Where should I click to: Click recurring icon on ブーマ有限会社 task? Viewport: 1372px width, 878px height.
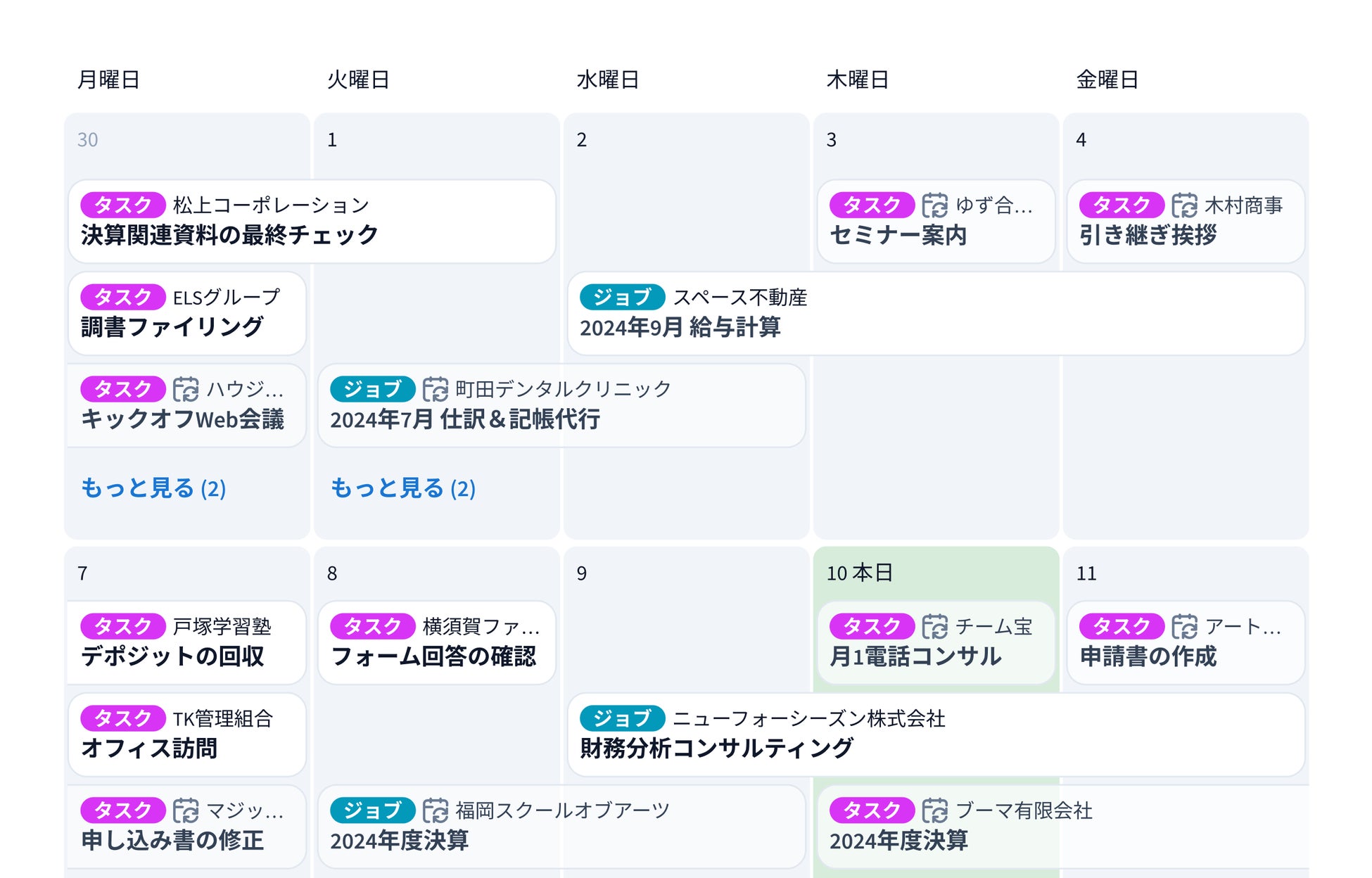coord(934,810)
